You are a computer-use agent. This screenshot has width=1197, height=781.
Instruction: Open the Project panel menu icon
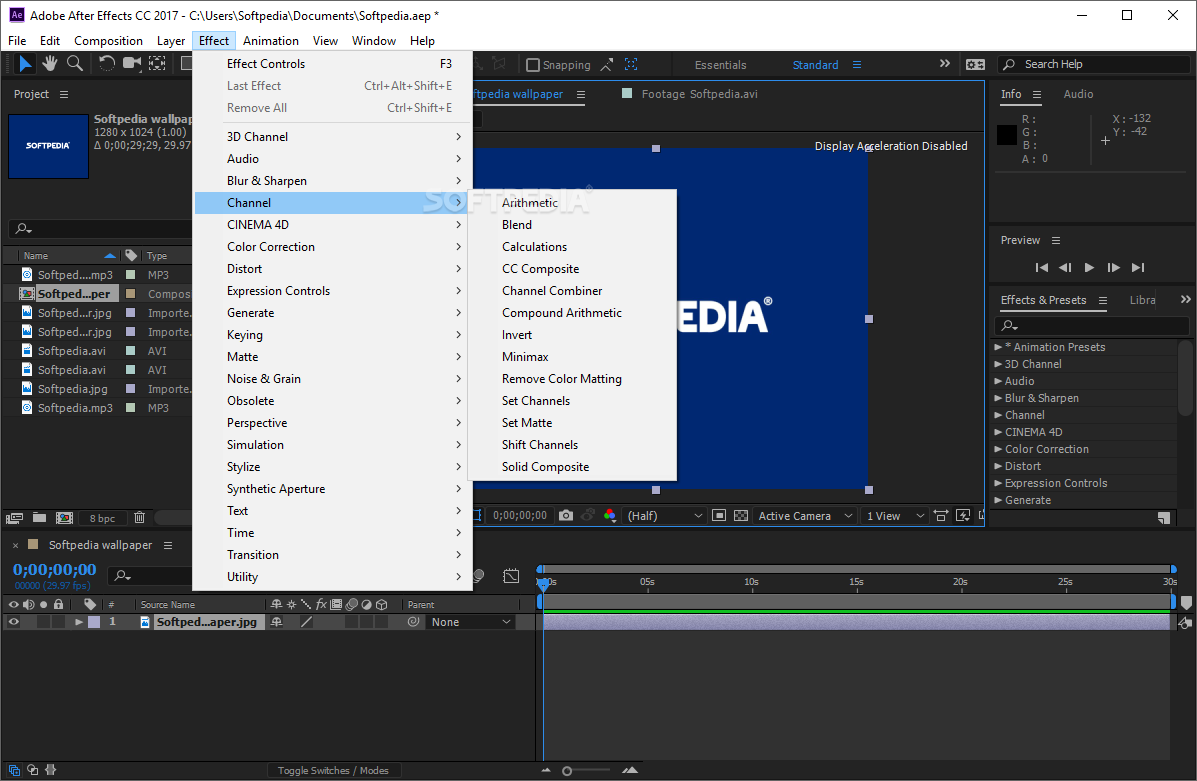[x=64, y=95]
